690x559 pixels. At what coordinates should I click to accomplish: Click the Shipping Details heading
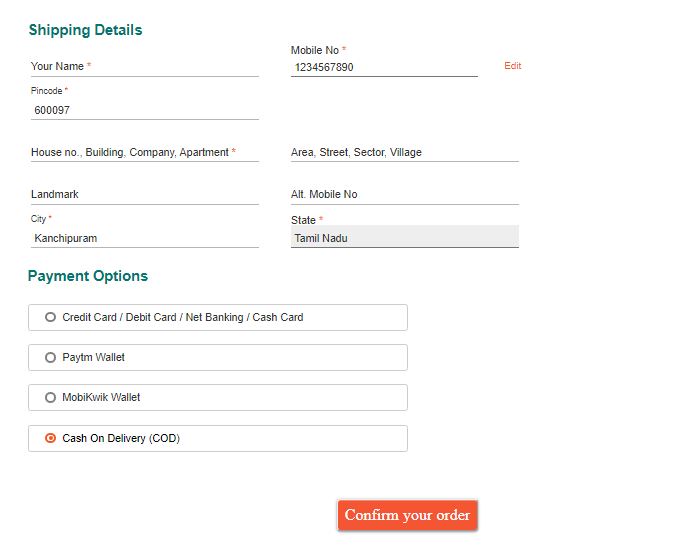pyautogui.click(x=85, y=30)
